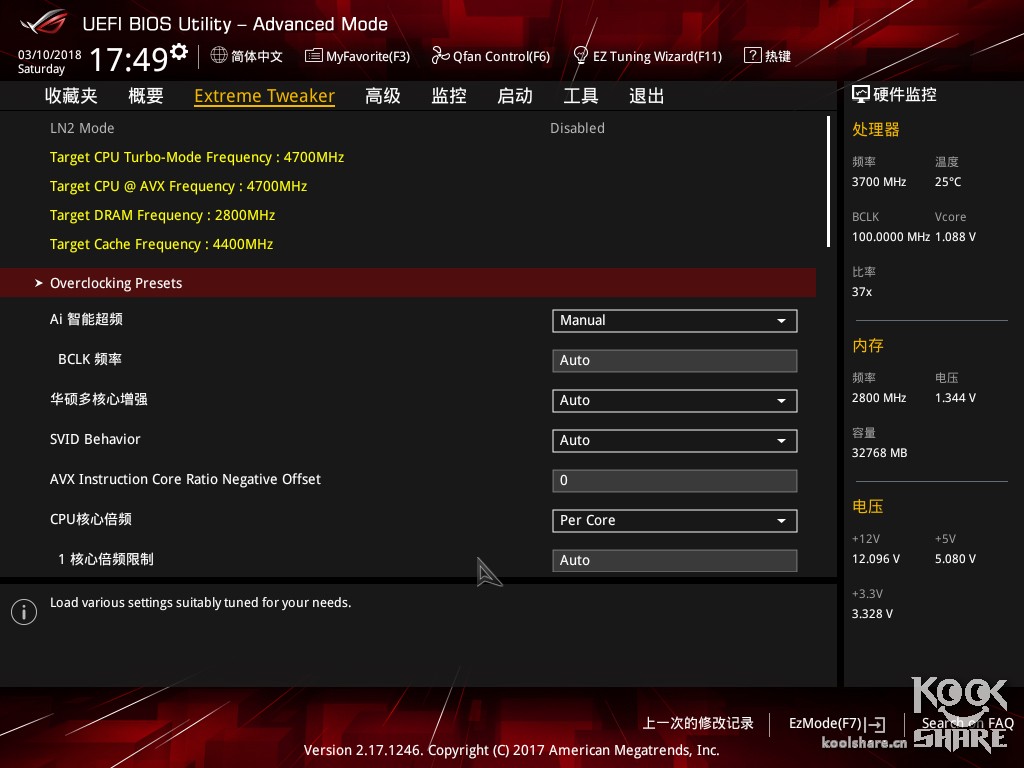This screenshot has height=768, width=1024.
Task: Click the 32768 MB capacity value
Action: 880,453
